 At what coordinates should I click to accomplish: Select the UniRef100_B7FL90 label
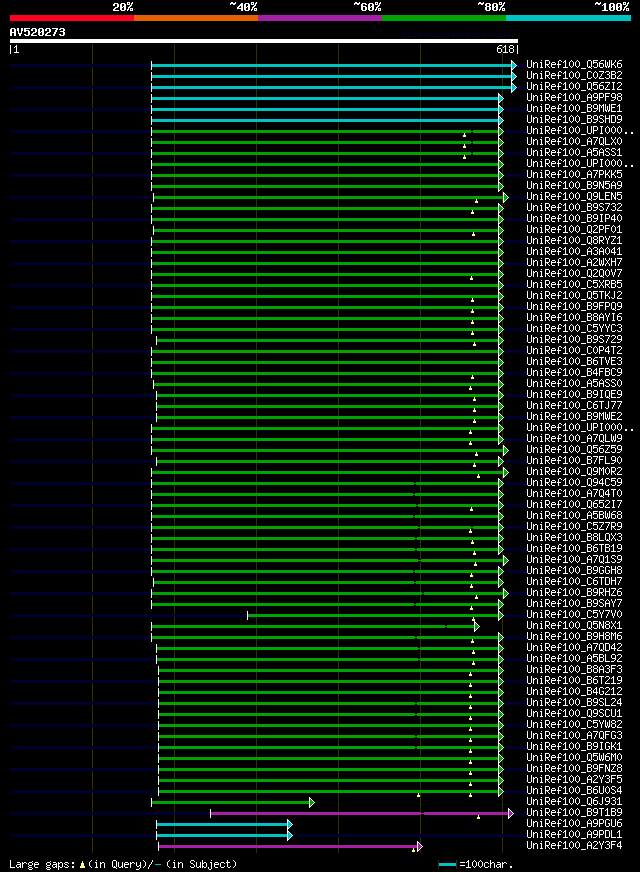point(574,460)
